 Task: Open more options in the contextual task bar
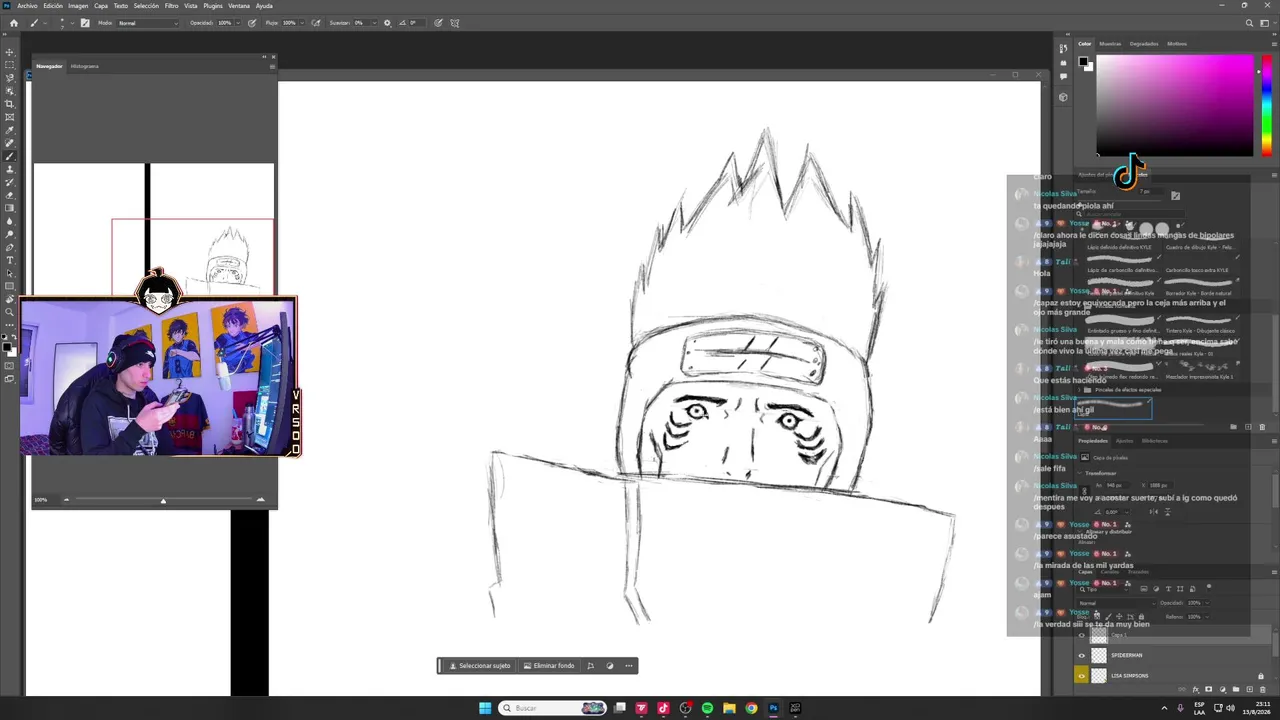tap(629, 666)
